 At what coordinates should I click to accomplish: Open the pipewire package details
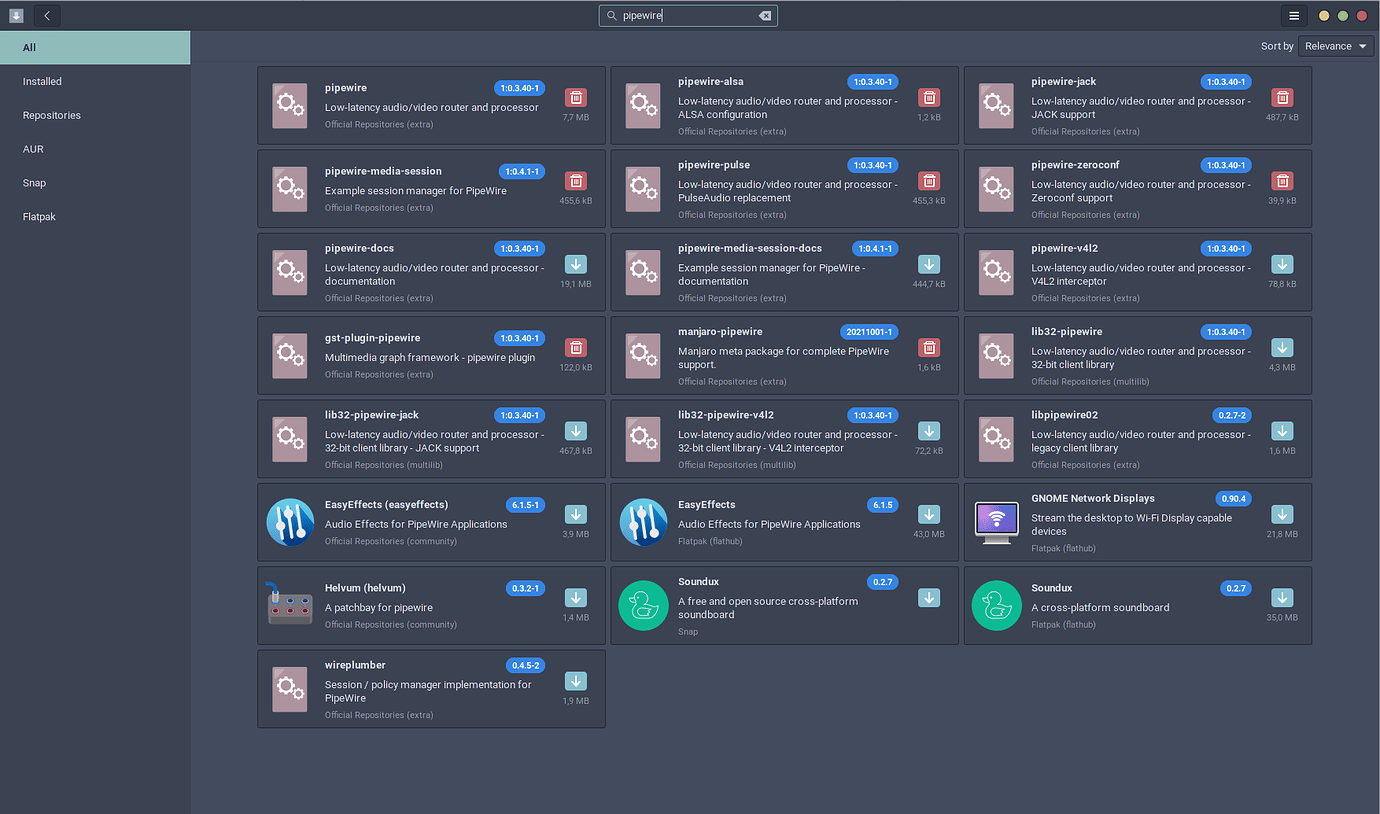click(x=346, y=88)
